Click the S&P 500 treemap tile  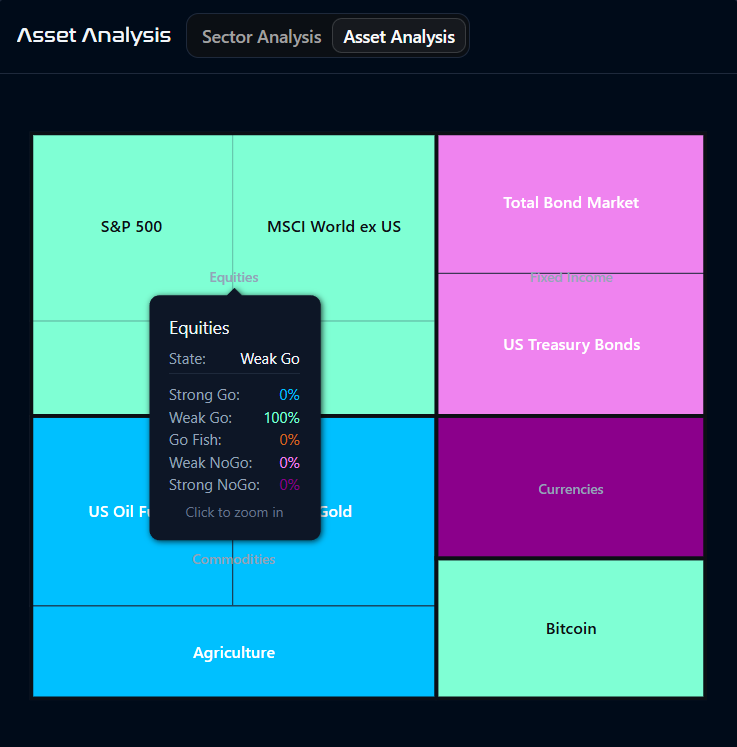click(132, 227)
